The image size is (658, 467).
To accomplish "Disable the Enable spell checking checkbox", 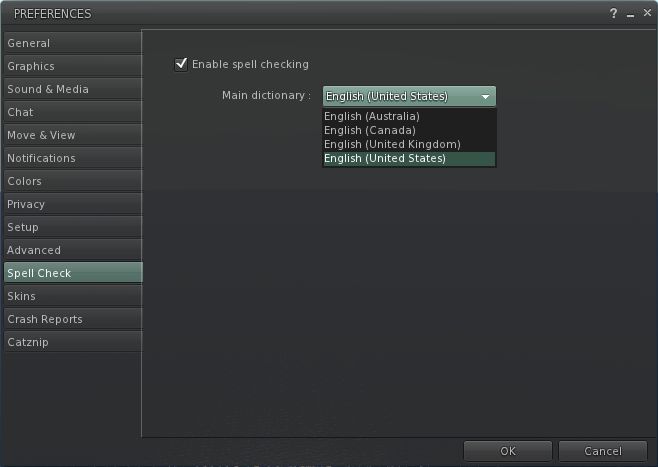I will pos(181,64).
